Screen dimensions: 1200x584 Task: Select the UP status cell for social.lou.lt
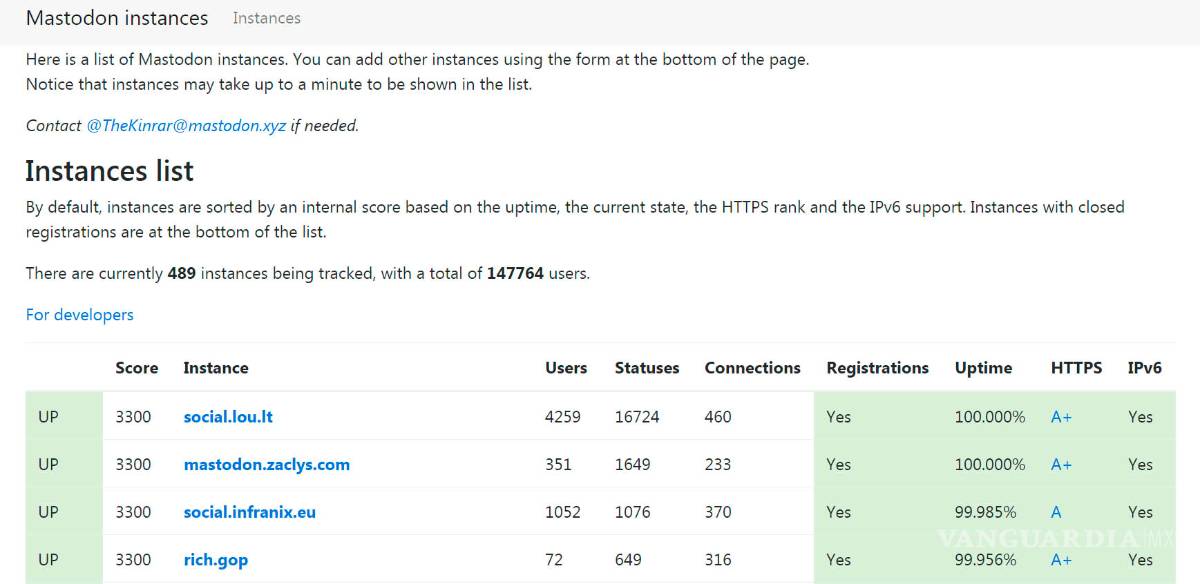(47, 416)
